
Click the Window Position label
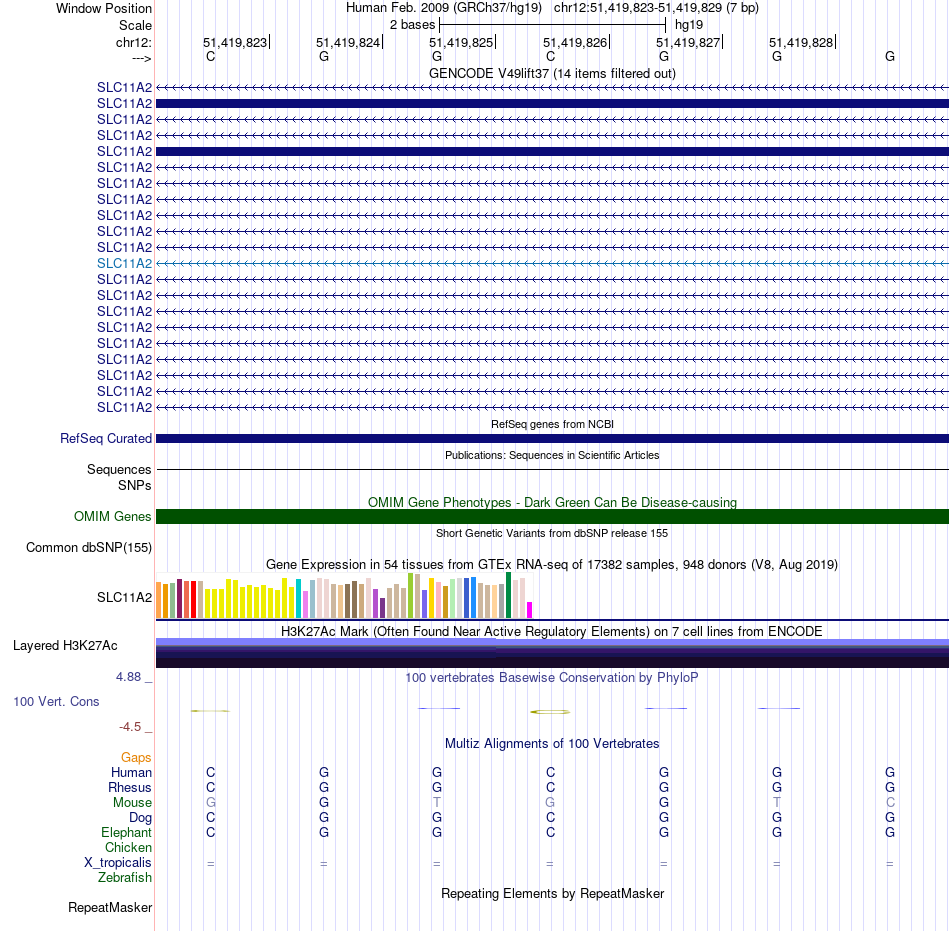tap(104, 8)
